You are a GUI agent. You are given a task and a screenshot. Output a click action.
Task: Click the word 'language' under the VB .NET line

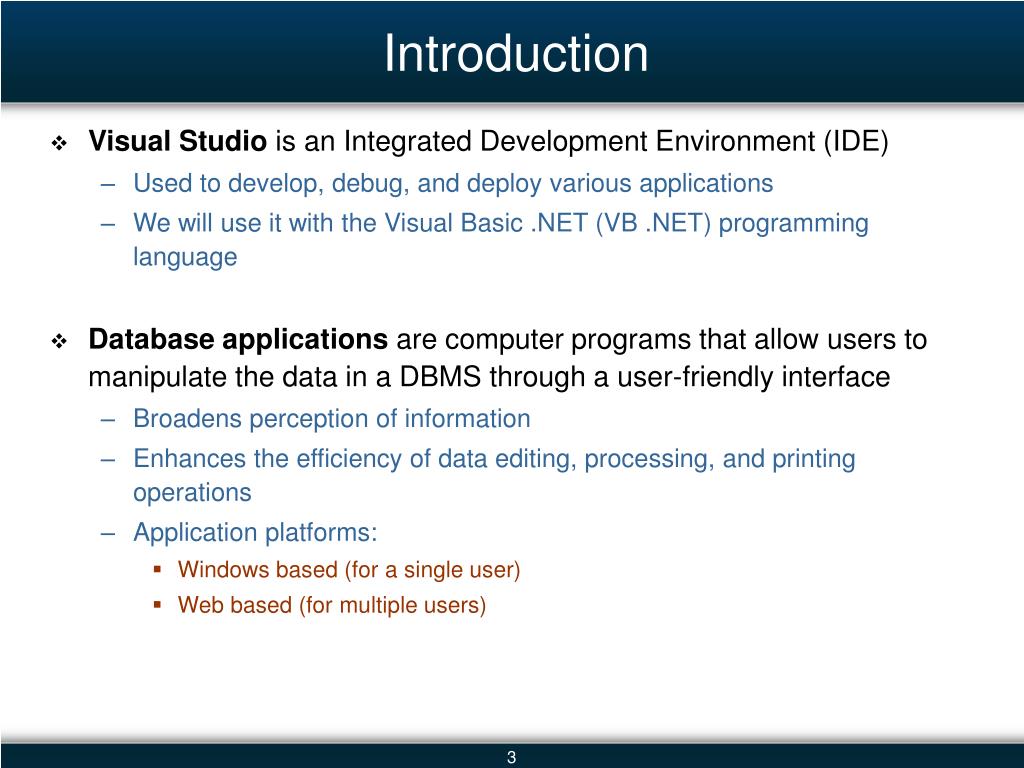tap(185, 257)
